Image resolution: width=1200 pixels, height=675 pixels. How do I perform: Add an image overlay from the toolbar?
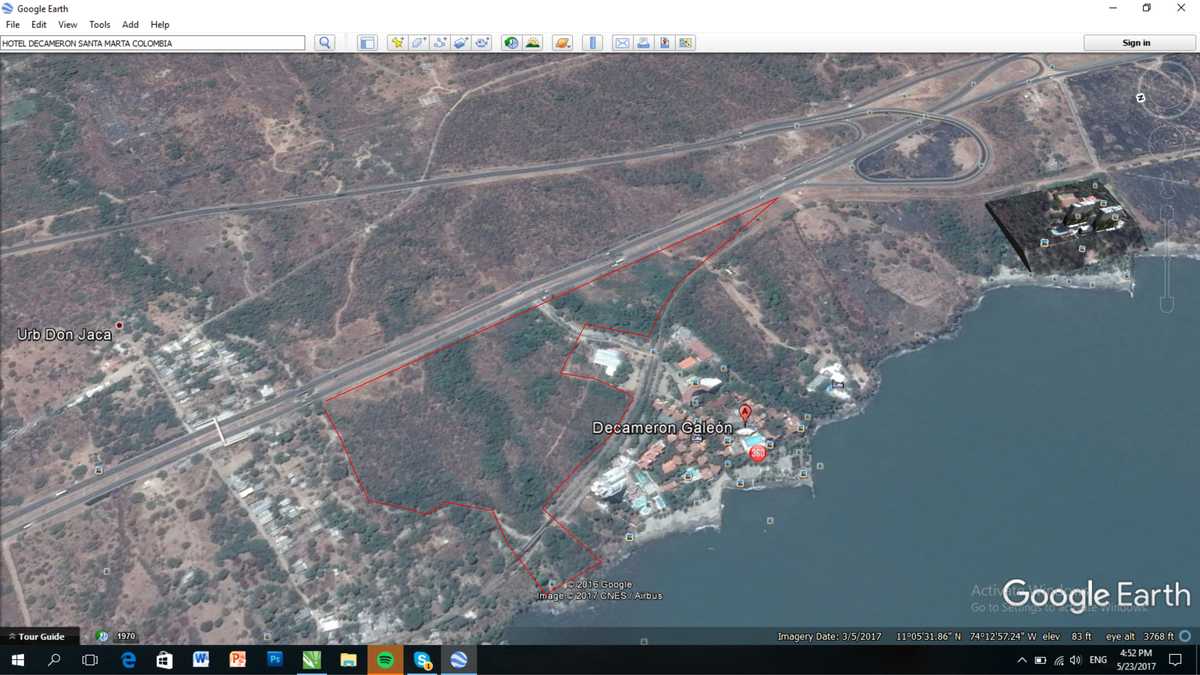pyautogui.click(x=461, y=43)
